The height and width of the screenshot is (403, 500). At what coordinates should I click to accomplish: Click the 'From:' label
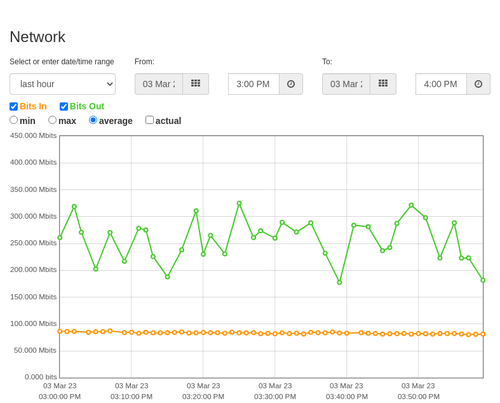[144, 62]
